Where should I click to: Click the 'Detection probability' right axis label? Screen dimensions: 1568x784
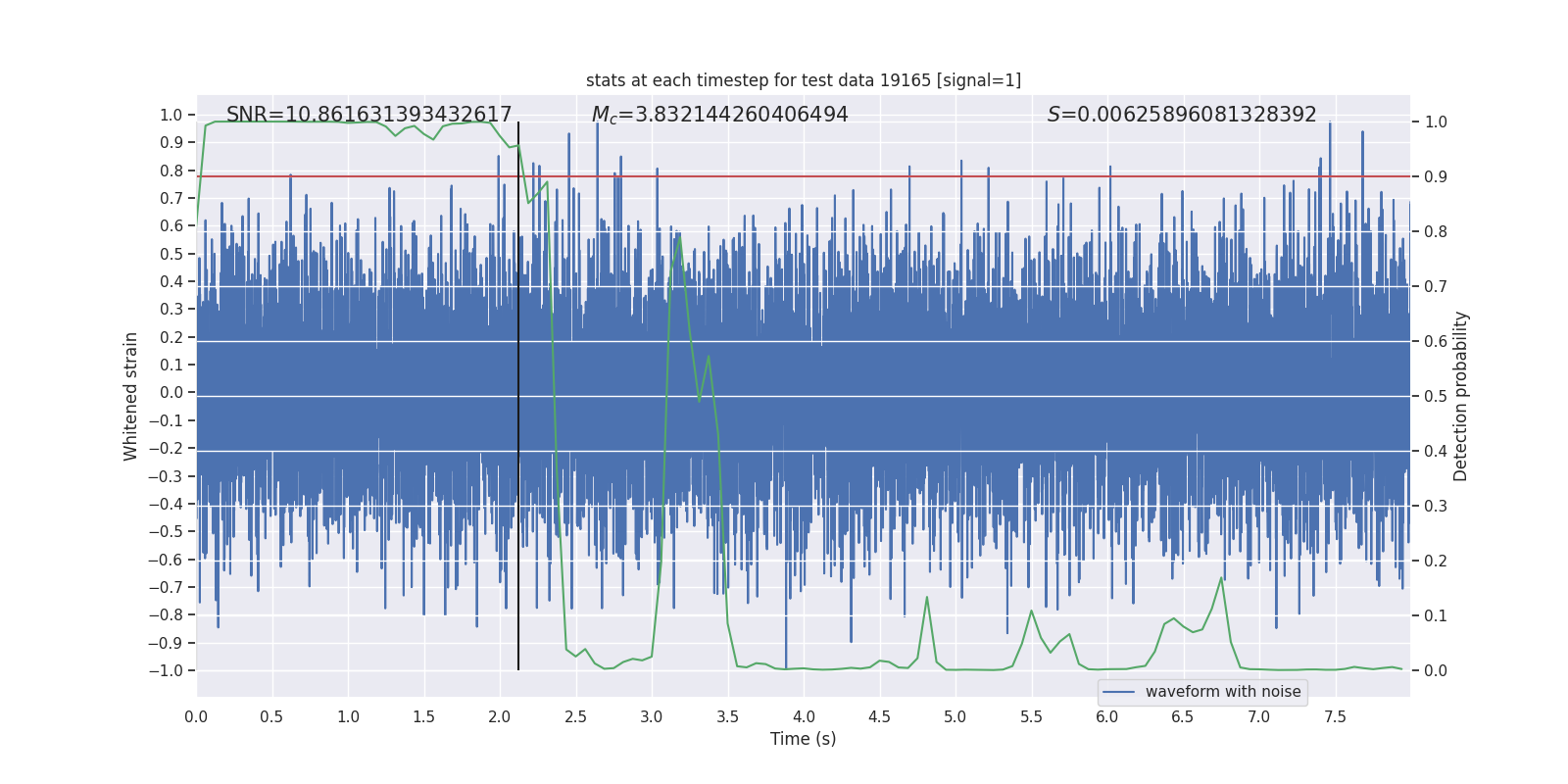coord(1461,396)
